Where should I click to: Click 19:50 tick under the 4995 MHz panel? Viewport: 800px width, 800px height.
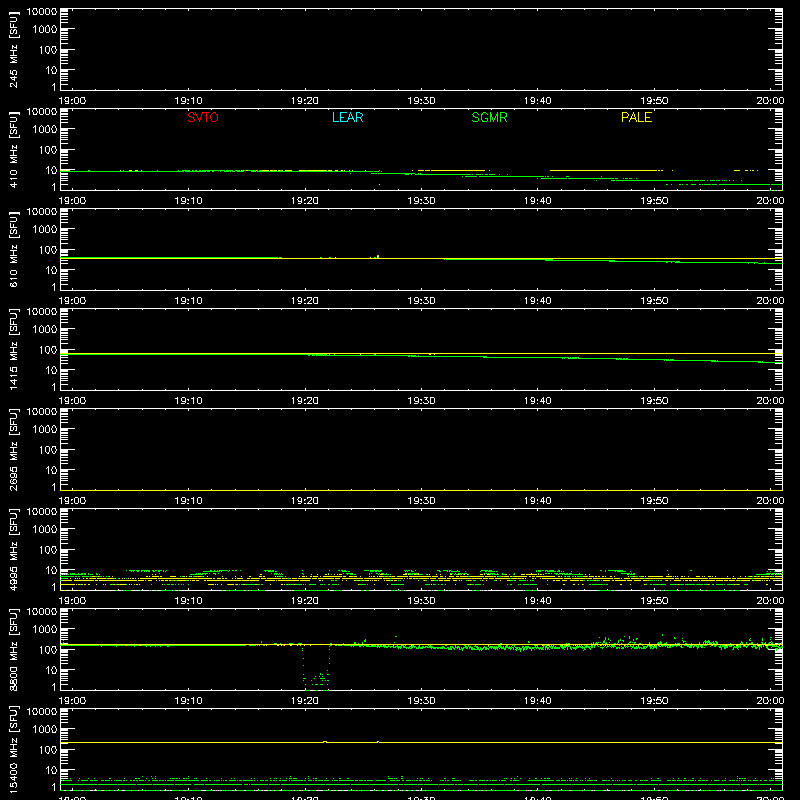pos(654,601)
